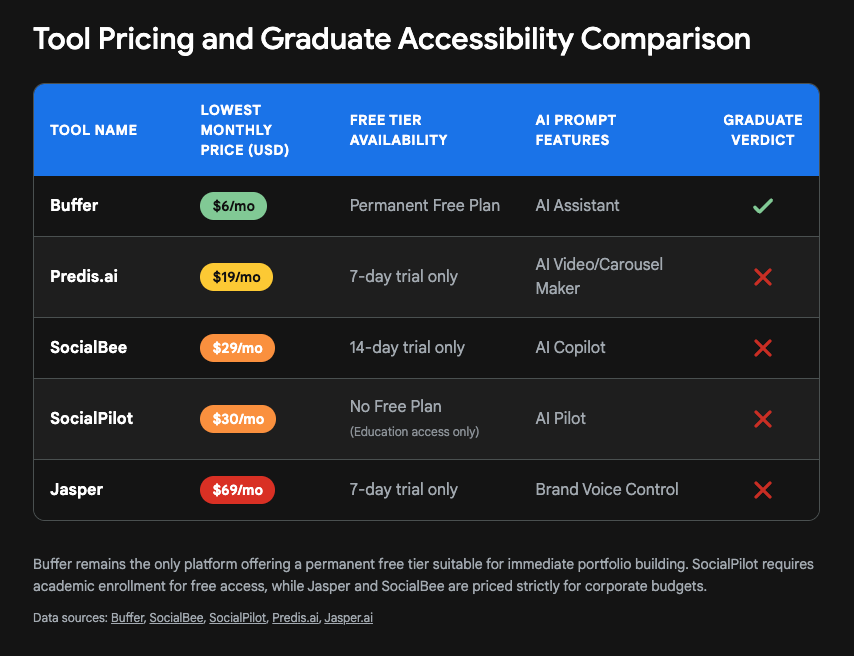The image size is (854, 656).
Task: Click the red X in Jasper row
Action: tap(763, 490)
